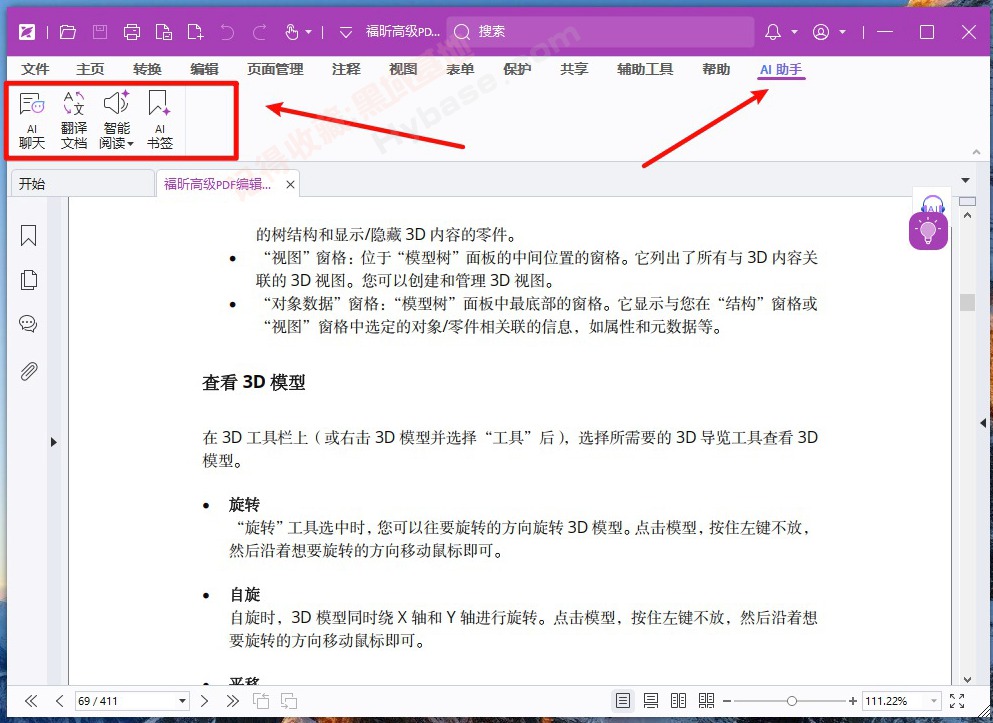This screenshot has height=723, width=993.
Task: Select the hand tool icon
Action: [x=291, y=32]
